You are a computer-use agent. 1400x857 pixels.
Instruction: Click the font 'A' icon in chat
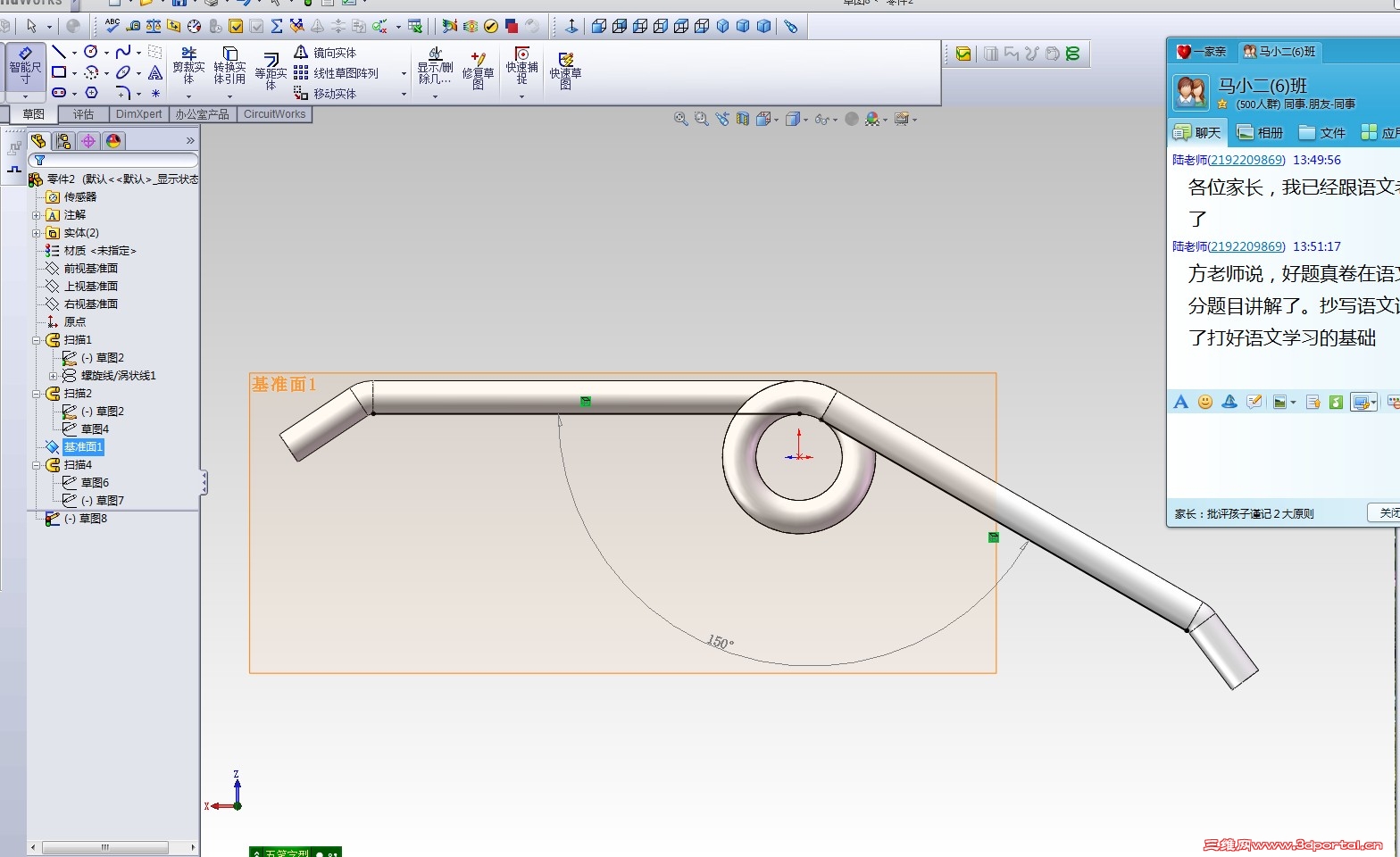(1180, 402)
